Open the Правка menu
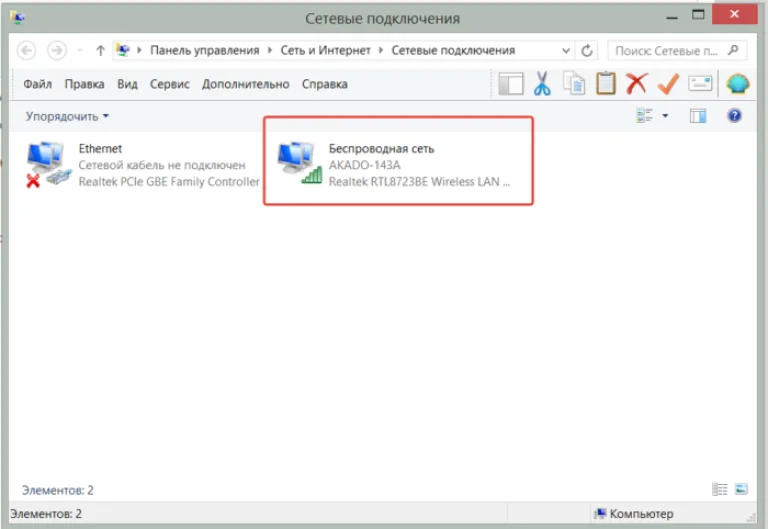The width and height of the screenshot is (768, 529). coord(84,84)
